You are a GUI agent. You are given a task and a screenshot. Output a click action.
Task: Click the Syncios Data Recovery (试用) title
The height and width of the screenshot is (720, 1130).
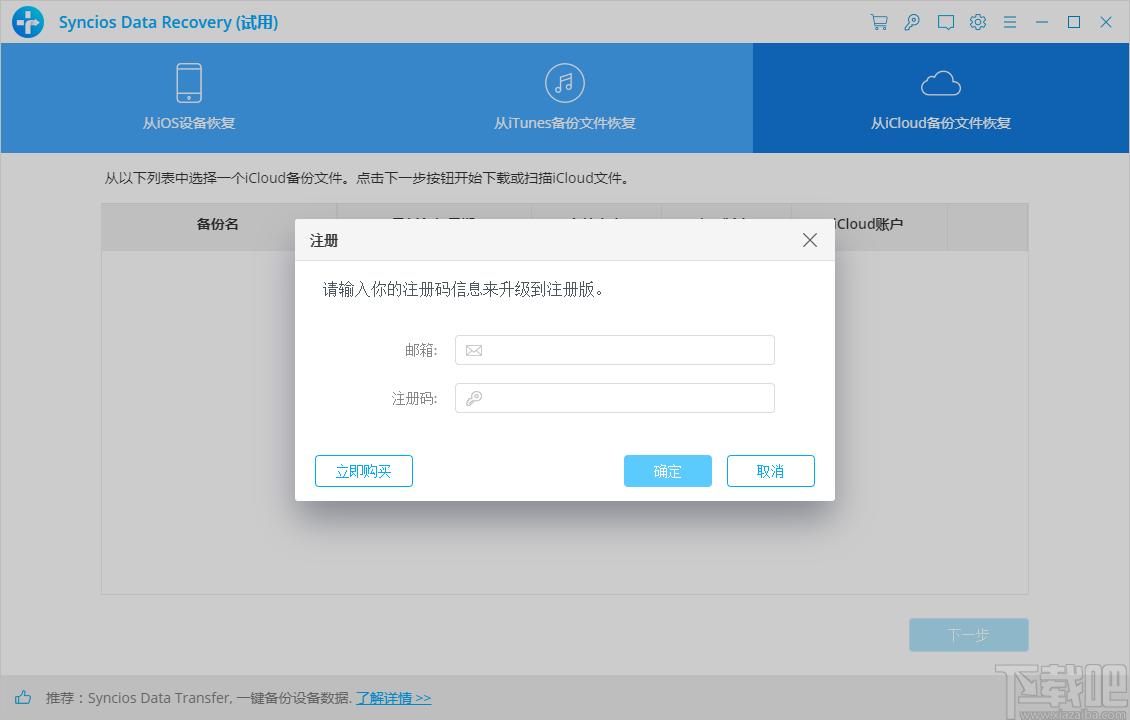pos(168,22)
